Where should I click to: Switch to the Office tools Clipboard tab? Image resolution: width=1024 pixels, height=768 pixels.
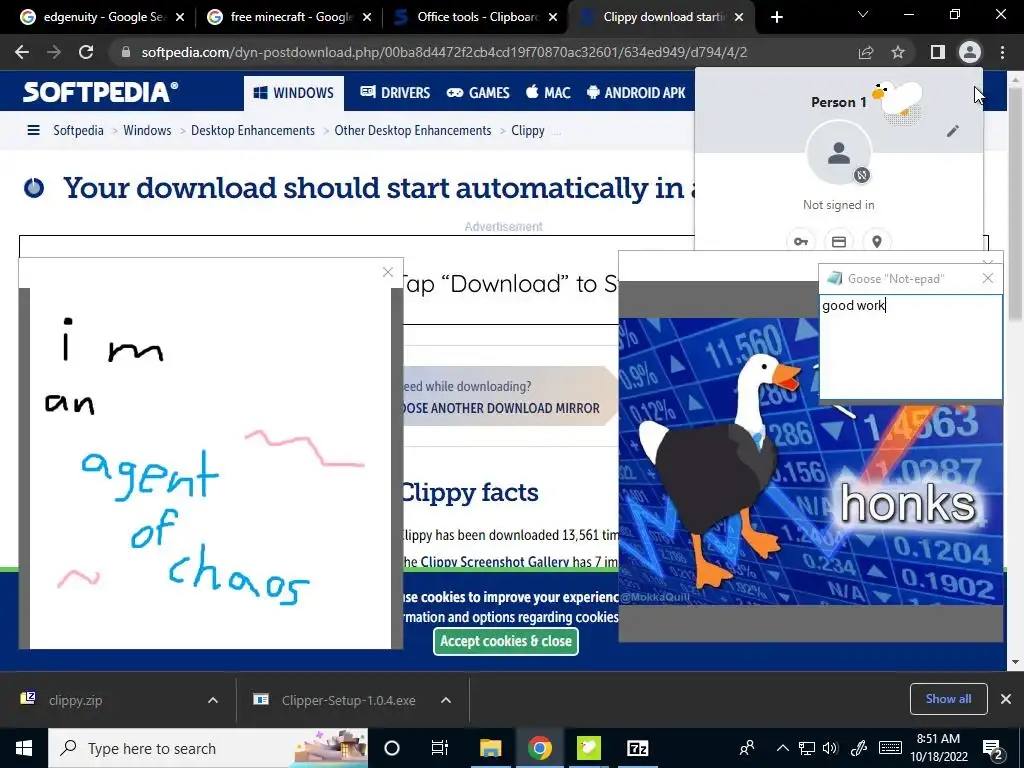(x=476, y=17)
